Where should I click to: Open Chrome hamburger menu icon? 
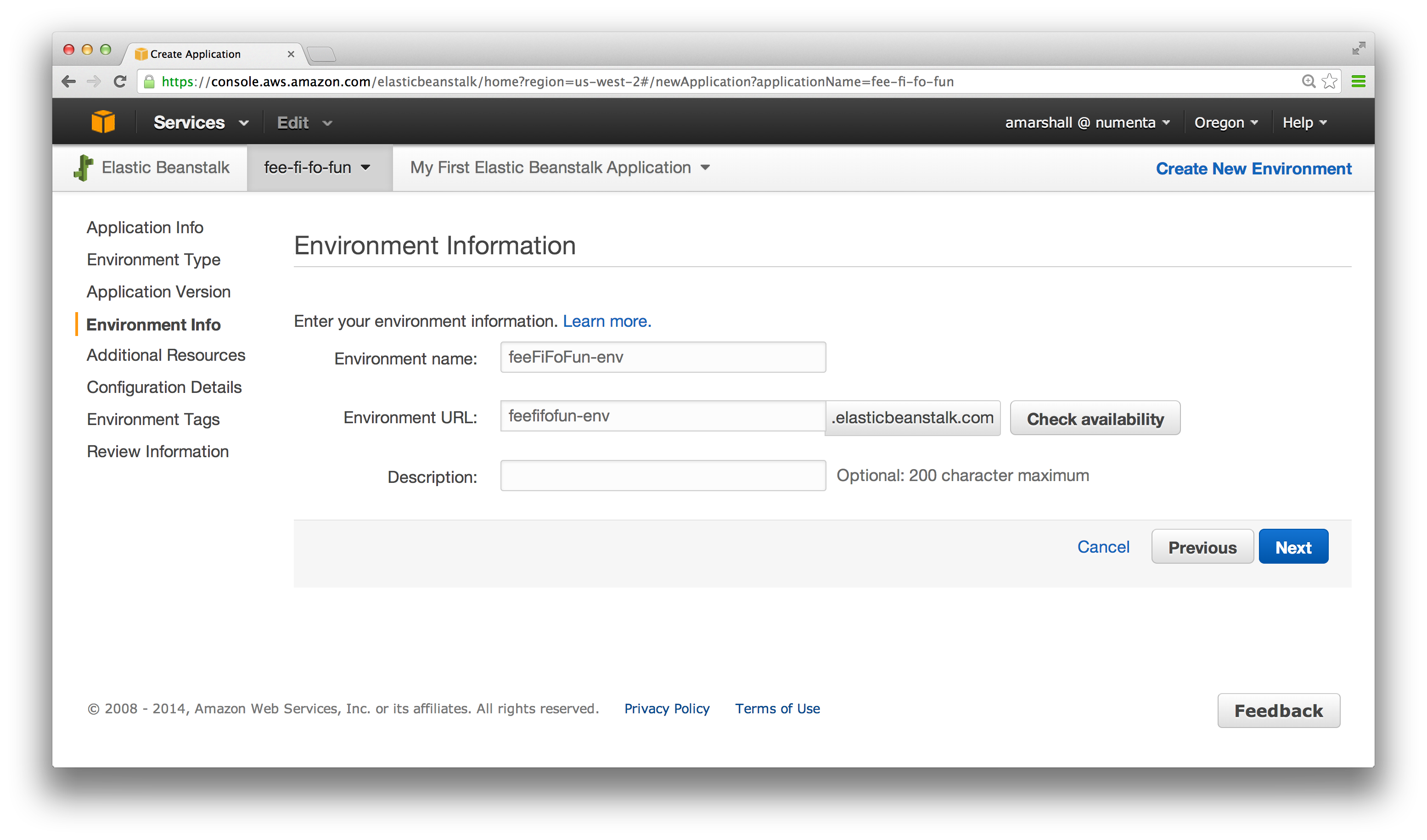[1358, 82]
